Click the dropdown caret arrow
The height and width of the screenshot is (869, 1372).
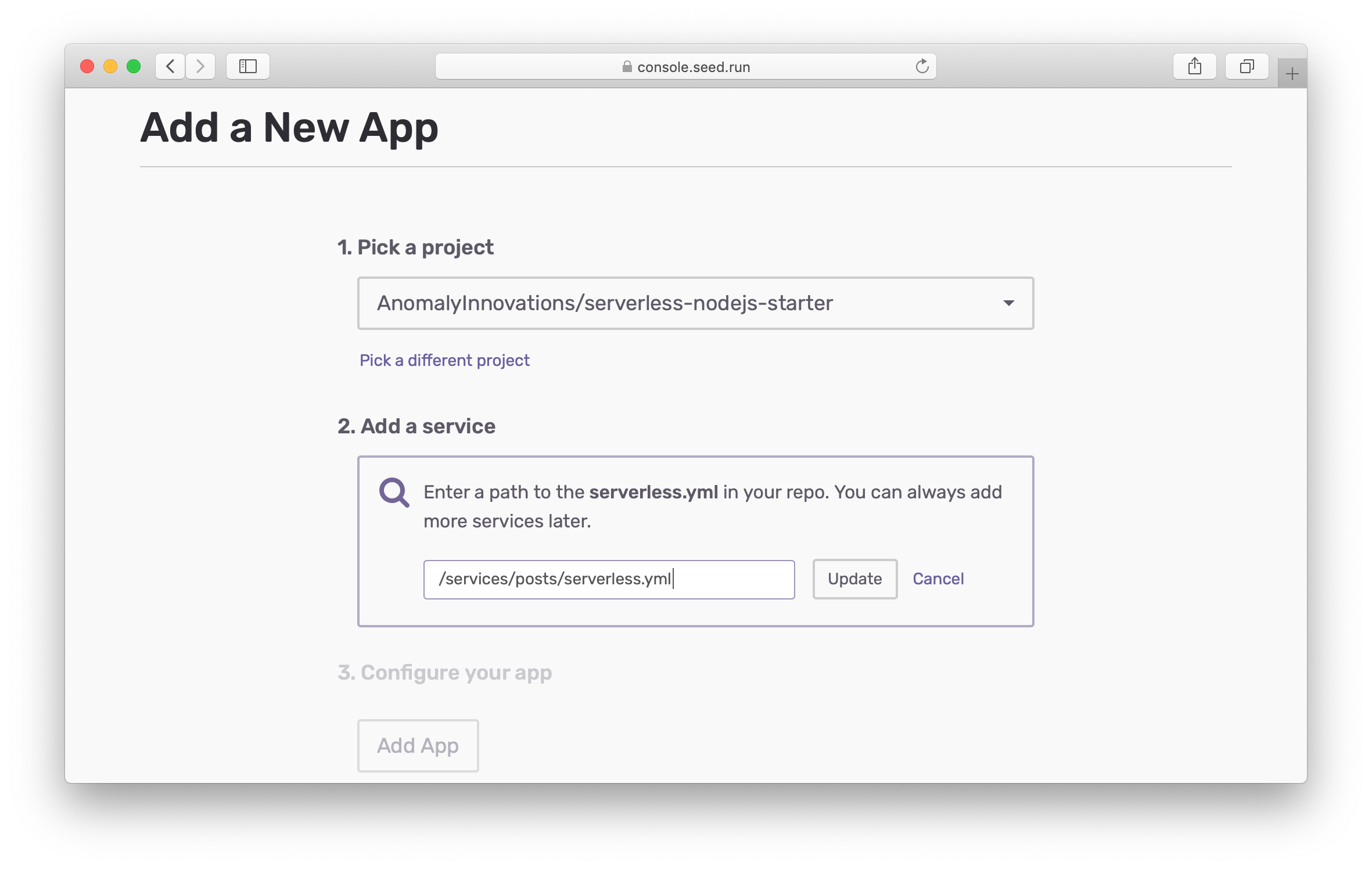[x=1008, y=303]
